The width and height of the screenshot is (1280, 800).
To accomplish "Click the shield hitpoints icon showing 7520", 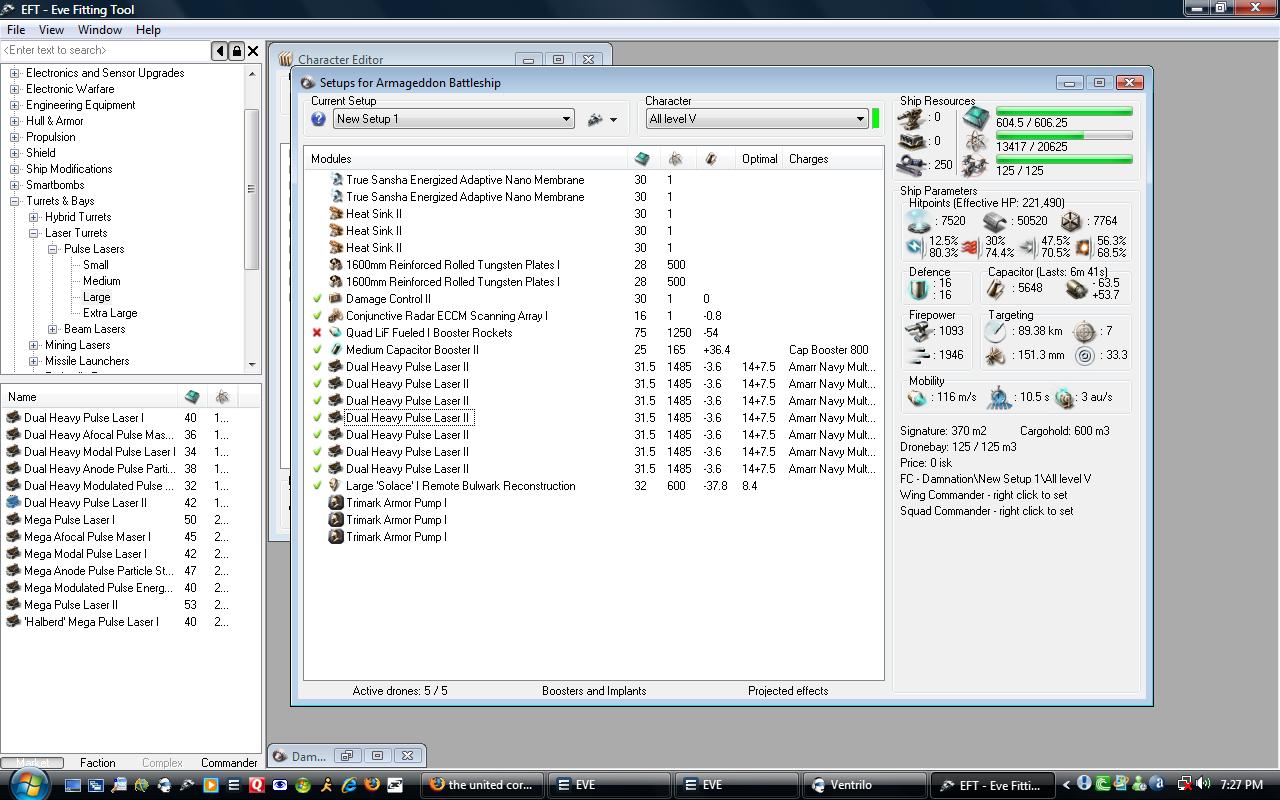I will click(x=918, y=221).
